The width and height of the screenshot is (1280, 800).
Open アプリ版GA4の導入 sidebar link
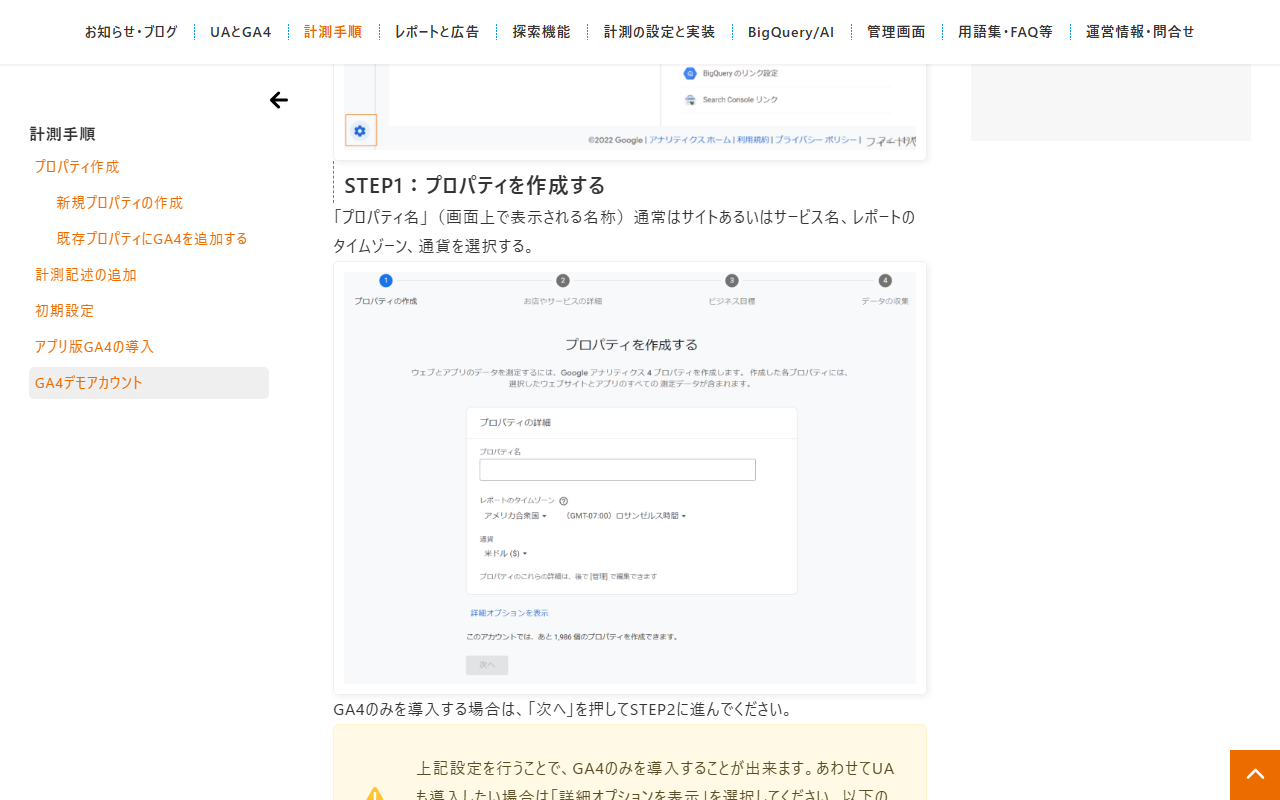[94, 346]
